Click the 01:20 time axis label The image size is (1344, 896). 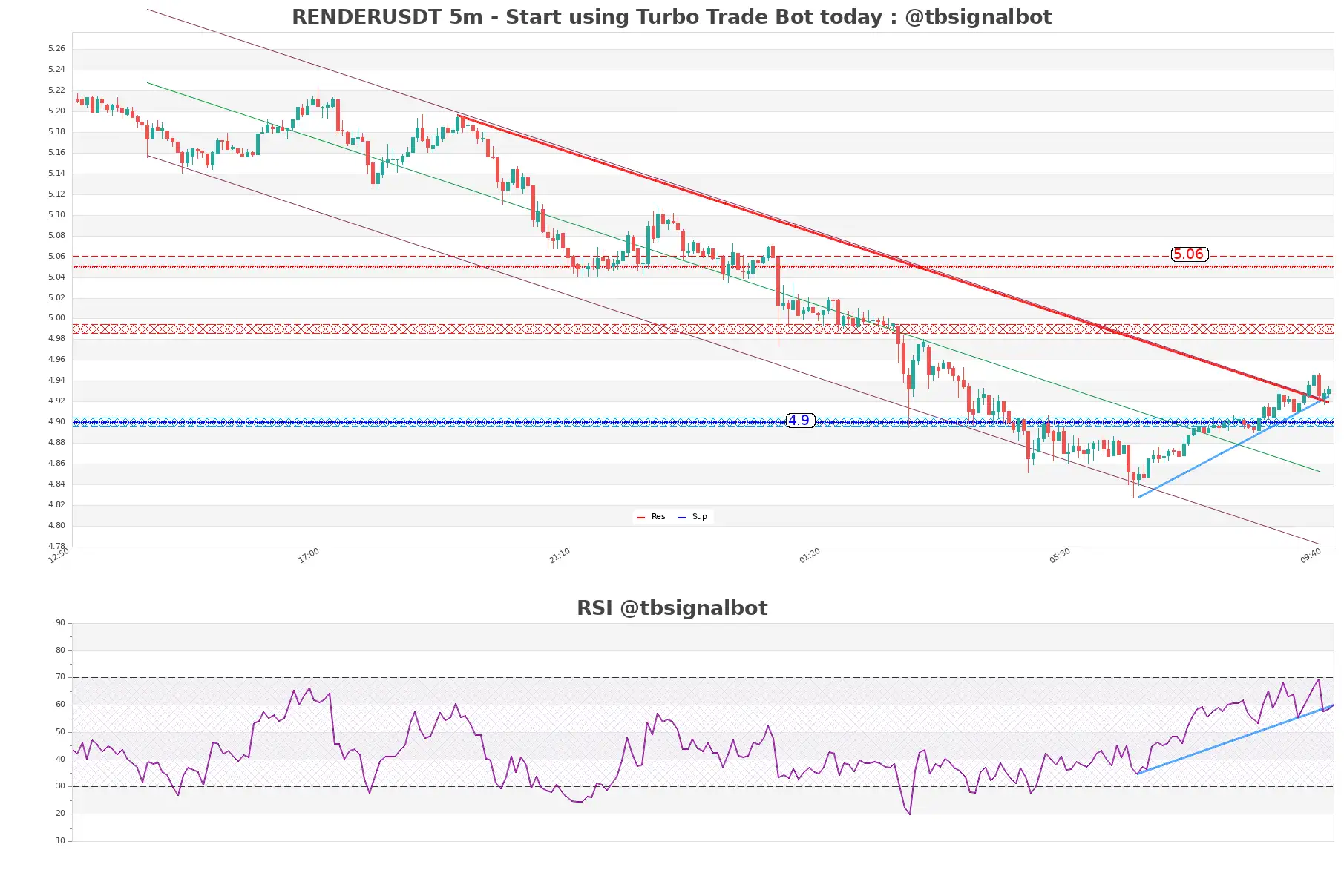click(810, 556)
